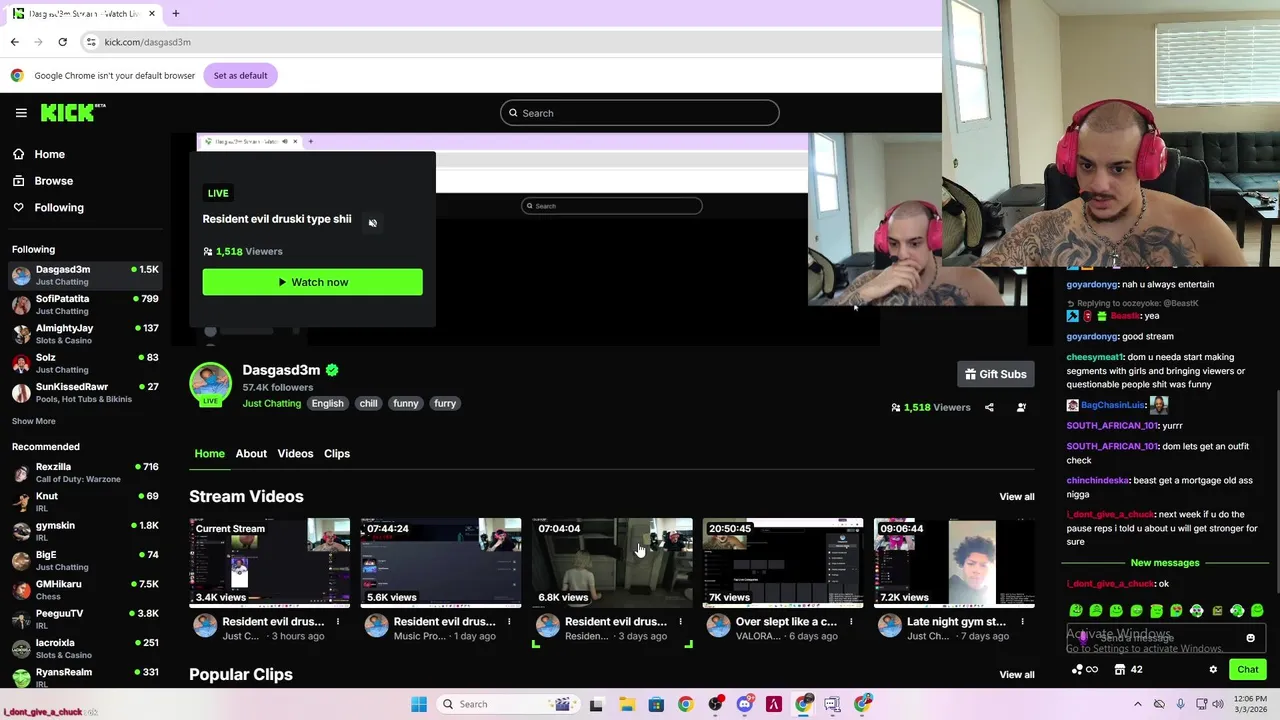View all Popular Clips

pos(1016,675)
